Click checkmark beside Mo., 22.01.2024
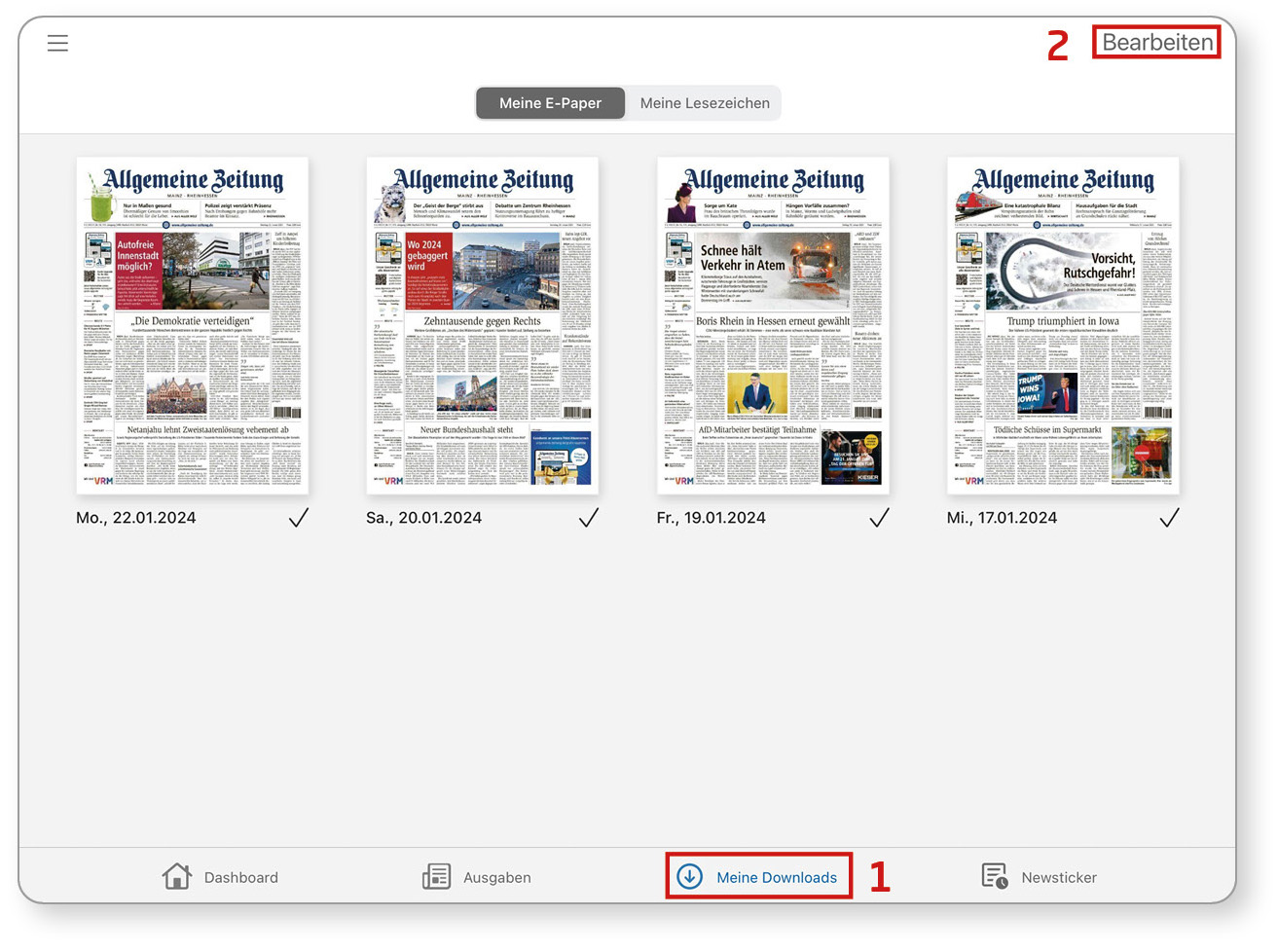Image resolution: width=1278 pixels, height=952 pixels. 299,518
